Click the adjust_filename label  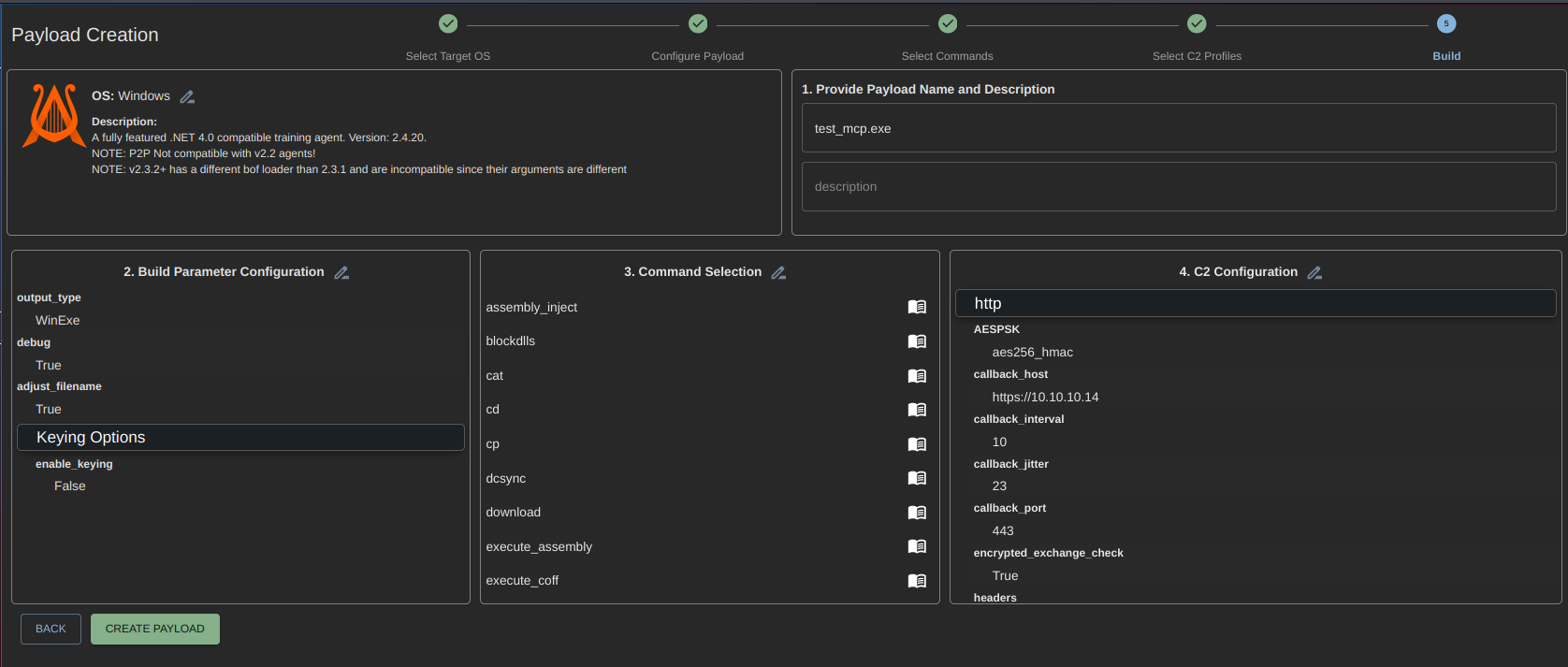click(59, 386)
